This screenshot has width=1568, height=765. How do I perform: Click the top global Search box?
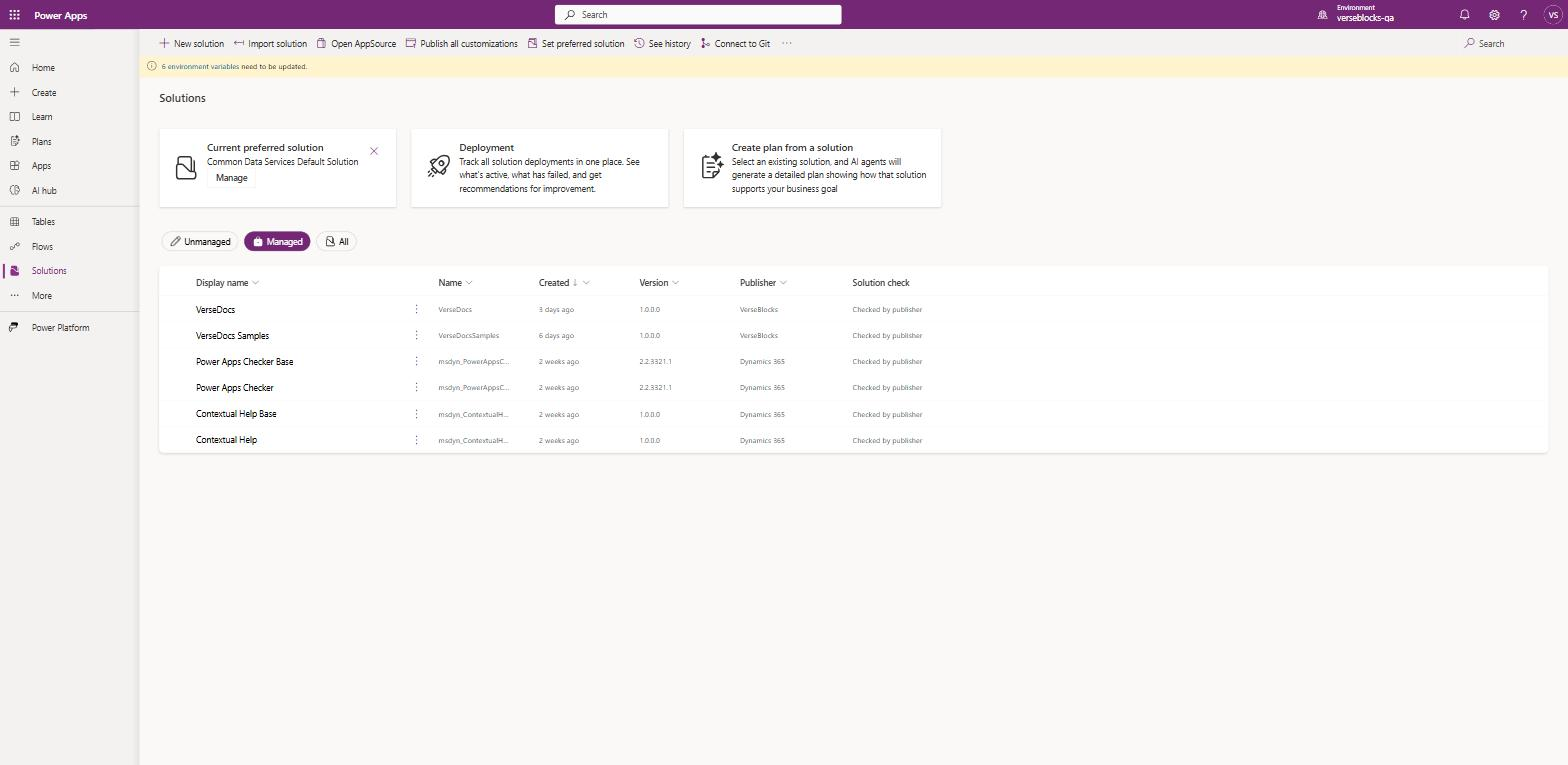point(698,15)
